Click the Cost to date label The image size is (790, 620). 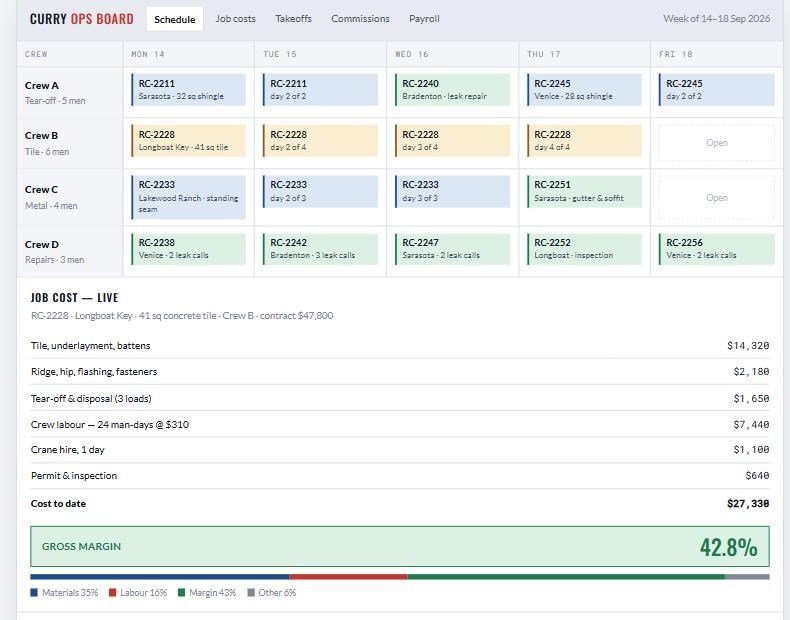point(58,504)
